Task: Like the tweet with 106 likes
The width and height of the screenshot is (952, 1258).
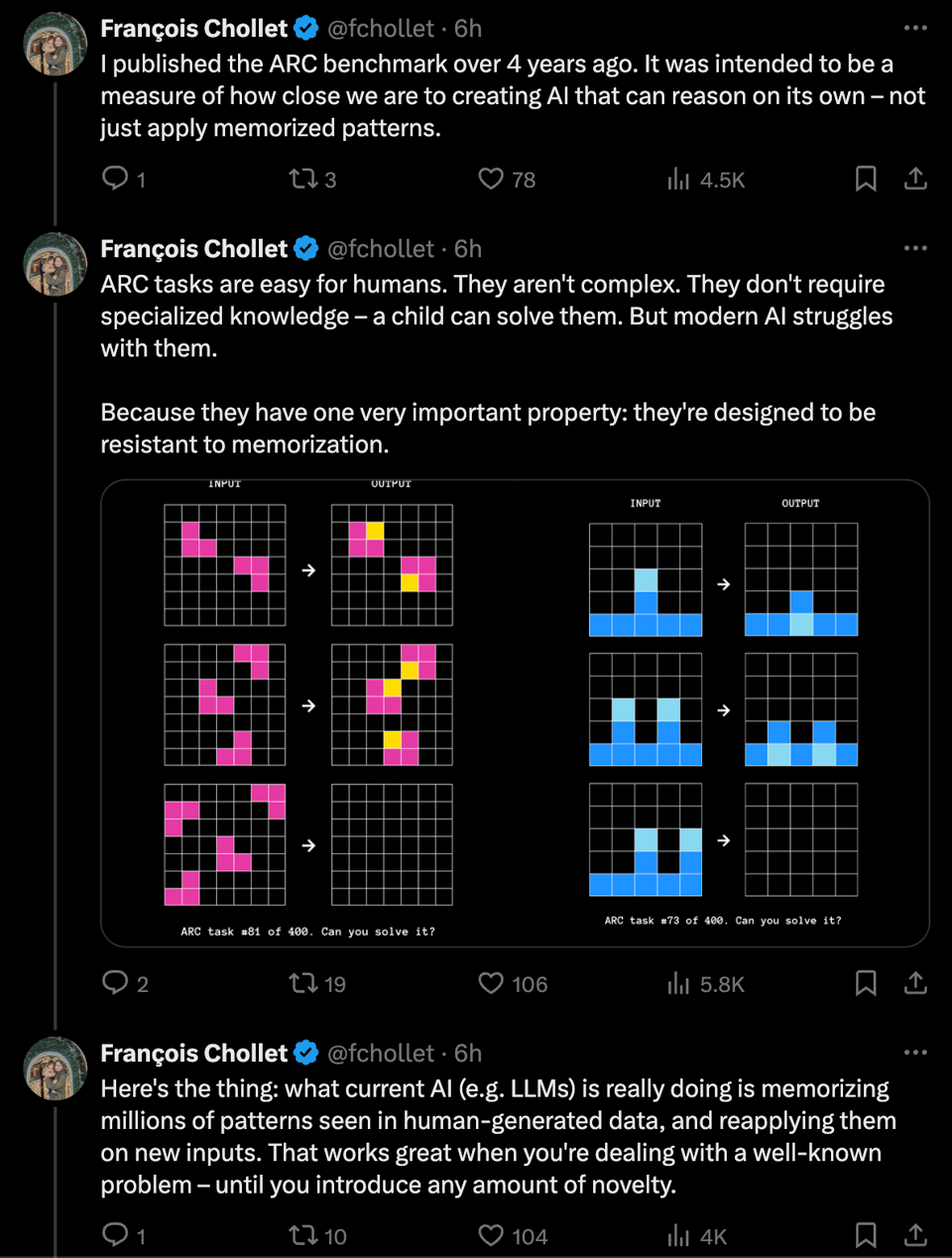Action: [x=491, y=983]
